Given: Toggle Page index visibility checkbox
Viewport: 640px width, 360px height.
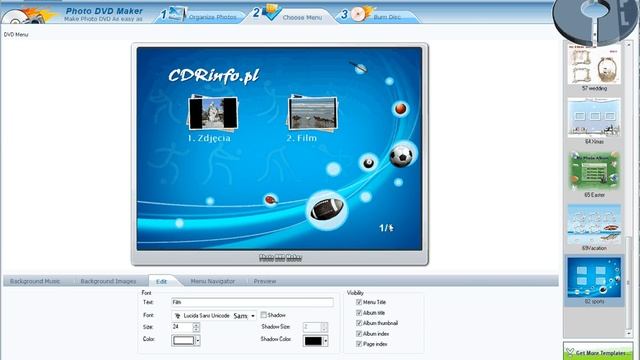Looking at the screenshot, I should 359,344.
